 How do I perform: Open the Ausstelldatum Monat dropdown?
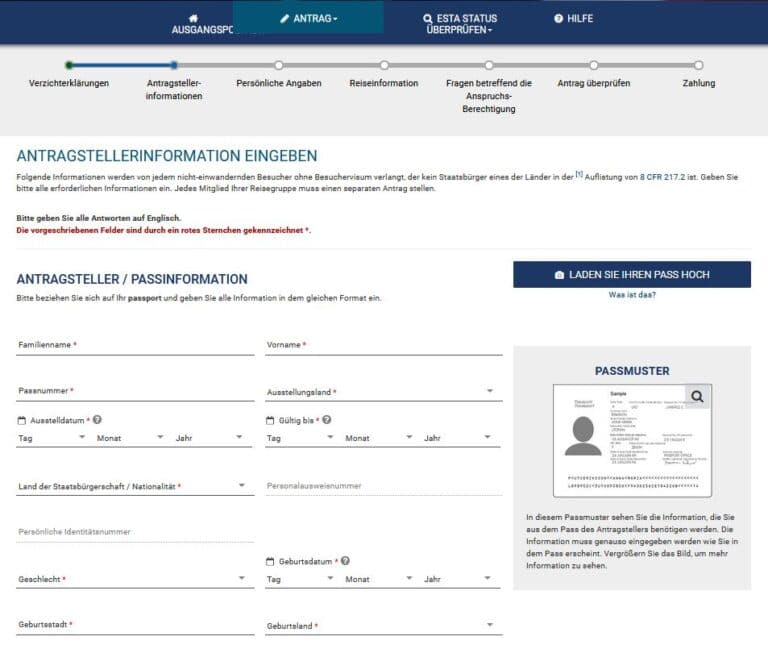coord(130,438)
